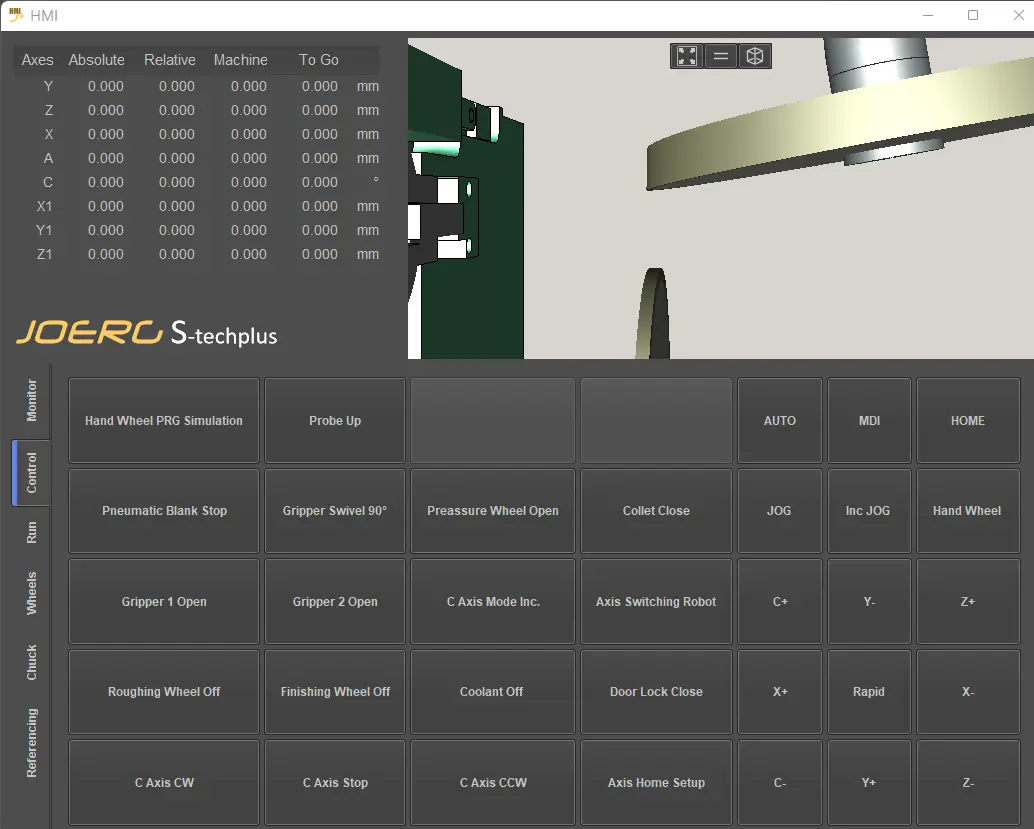The height and width of the screenshot is (829, 1034).
Task: Open the Chuck side tab
Action: (x=31, y=662)
